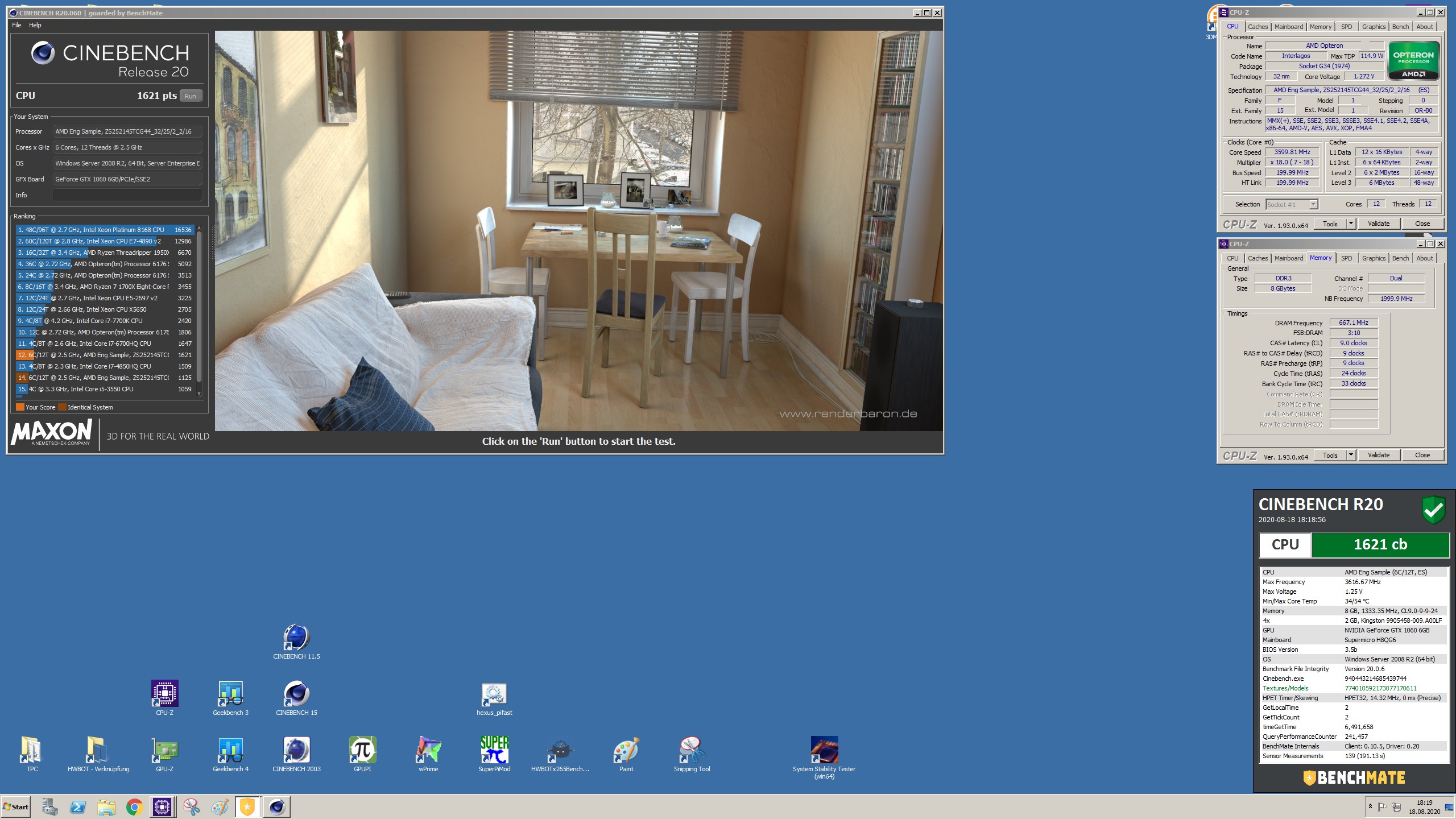Click the Action Center flag tray icon
The image size is (1456, 819).
[1382, 806]
